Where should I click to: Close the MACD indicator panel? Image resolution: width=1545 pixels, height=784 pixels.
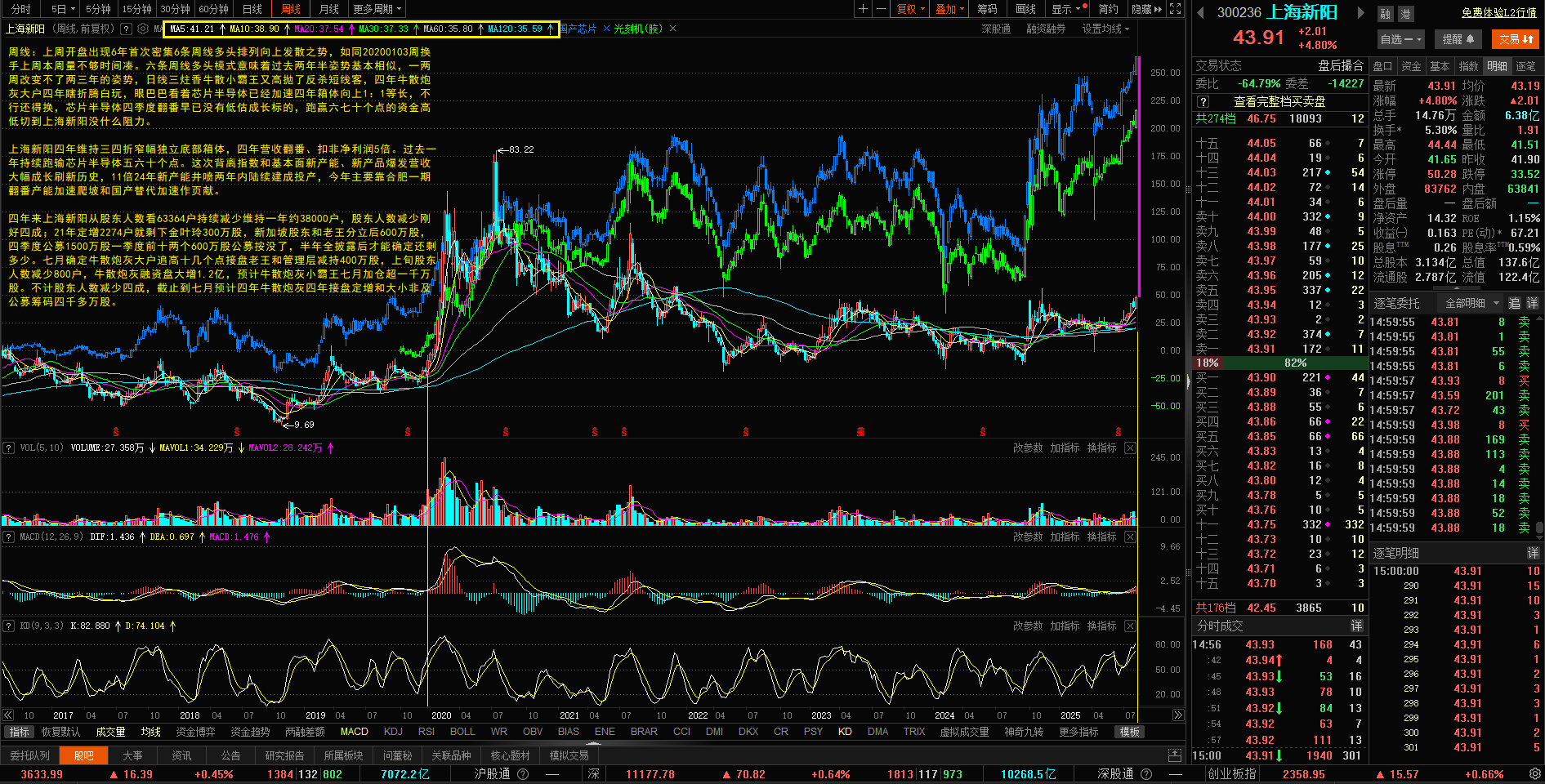click(1130, 537)
